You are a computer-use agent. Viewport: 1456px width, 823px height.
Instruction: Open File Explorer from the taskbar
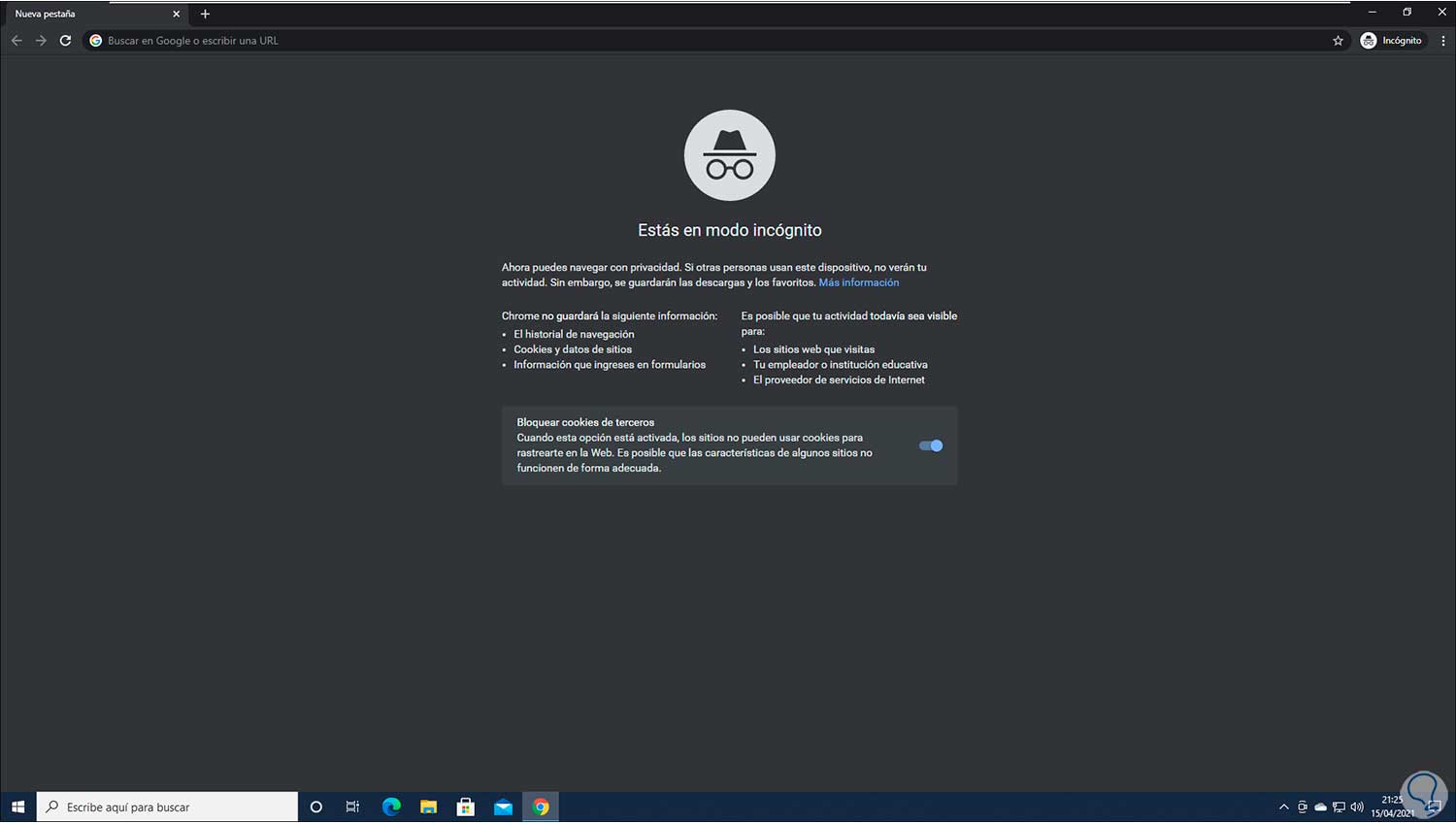tap(428, 807)
